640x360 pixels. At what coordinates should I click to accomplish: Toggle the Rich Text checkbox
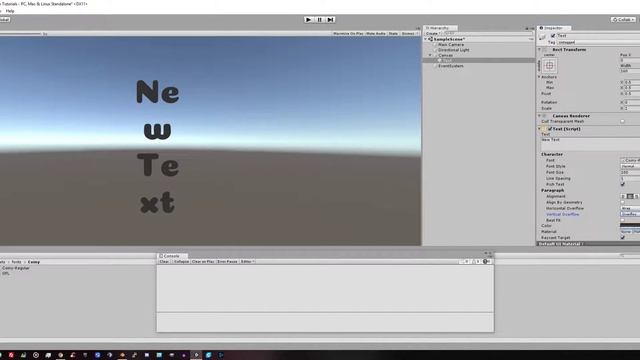click(623, 184)
